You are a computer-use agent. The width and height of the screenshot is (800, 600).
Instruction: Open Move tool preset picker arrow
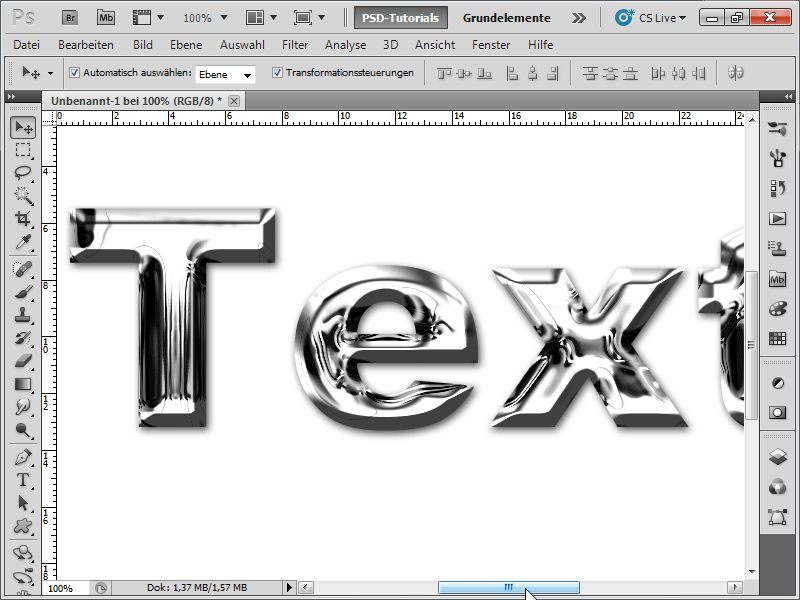[x=50, y=73]
